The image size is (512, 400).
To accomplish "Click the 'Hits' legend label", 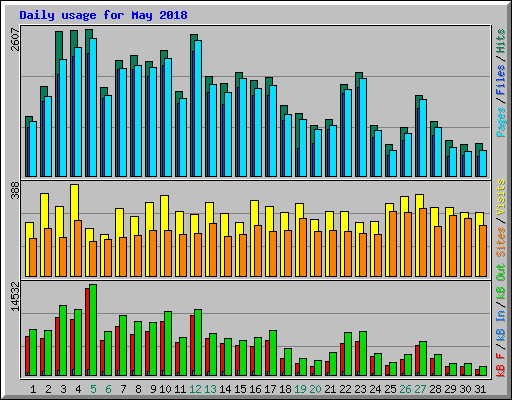I will [x=501, y=41].
